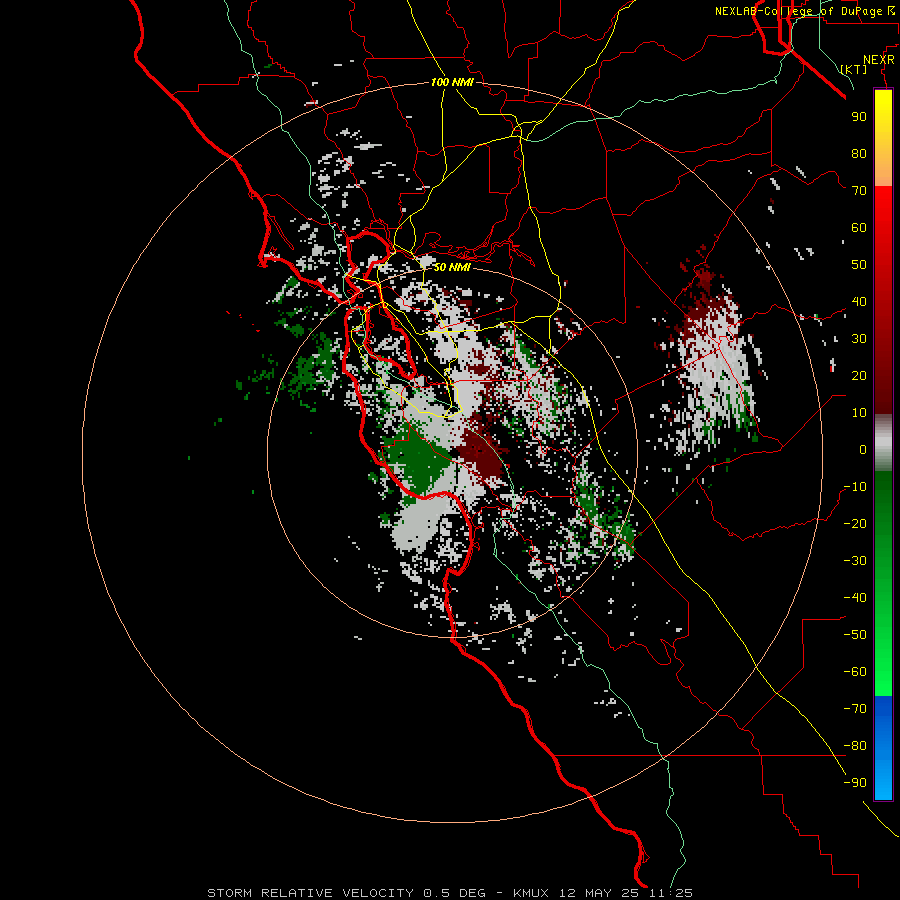This screenshot has height=900, width=900.
Task: Click the "50 NMI" range ring label
Action: tap(452, 267)
